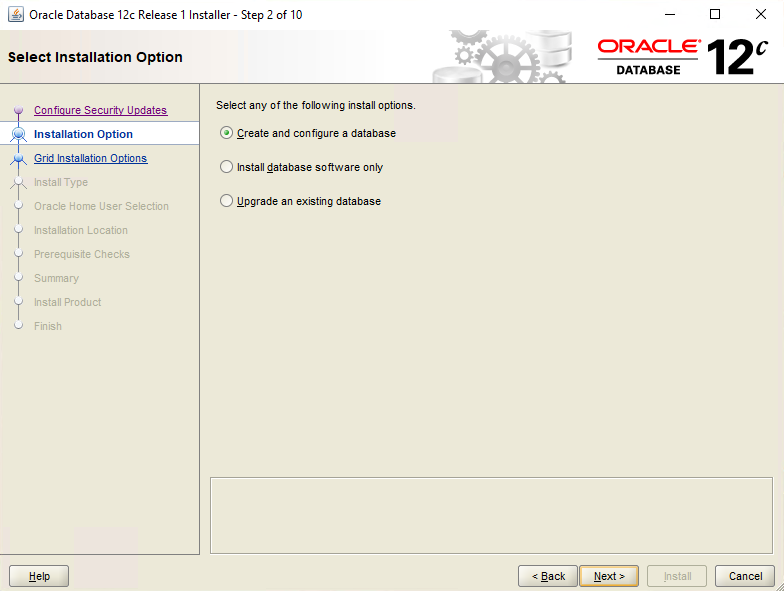This screenshot has height=591, width=784.
Task: Click the Installation Option step
Action: [x=84, y=134]
